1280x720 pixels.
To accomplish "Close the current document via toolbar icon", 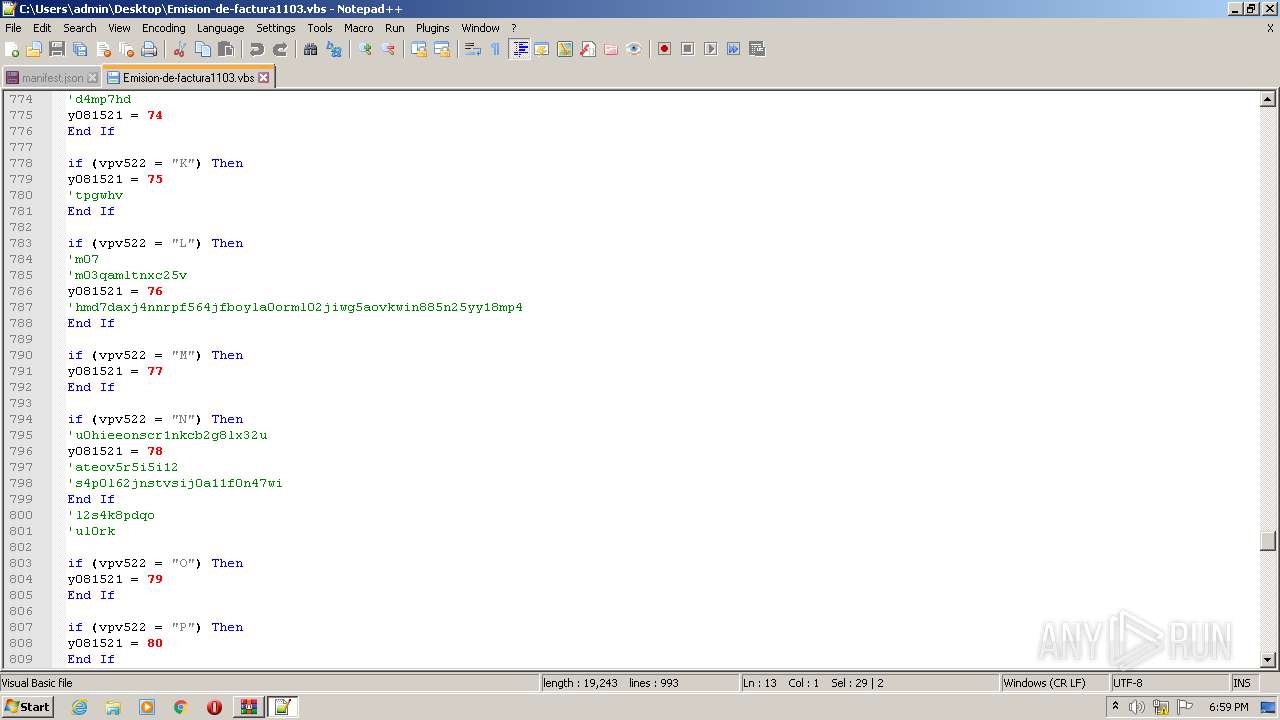I will click(103, 49).
